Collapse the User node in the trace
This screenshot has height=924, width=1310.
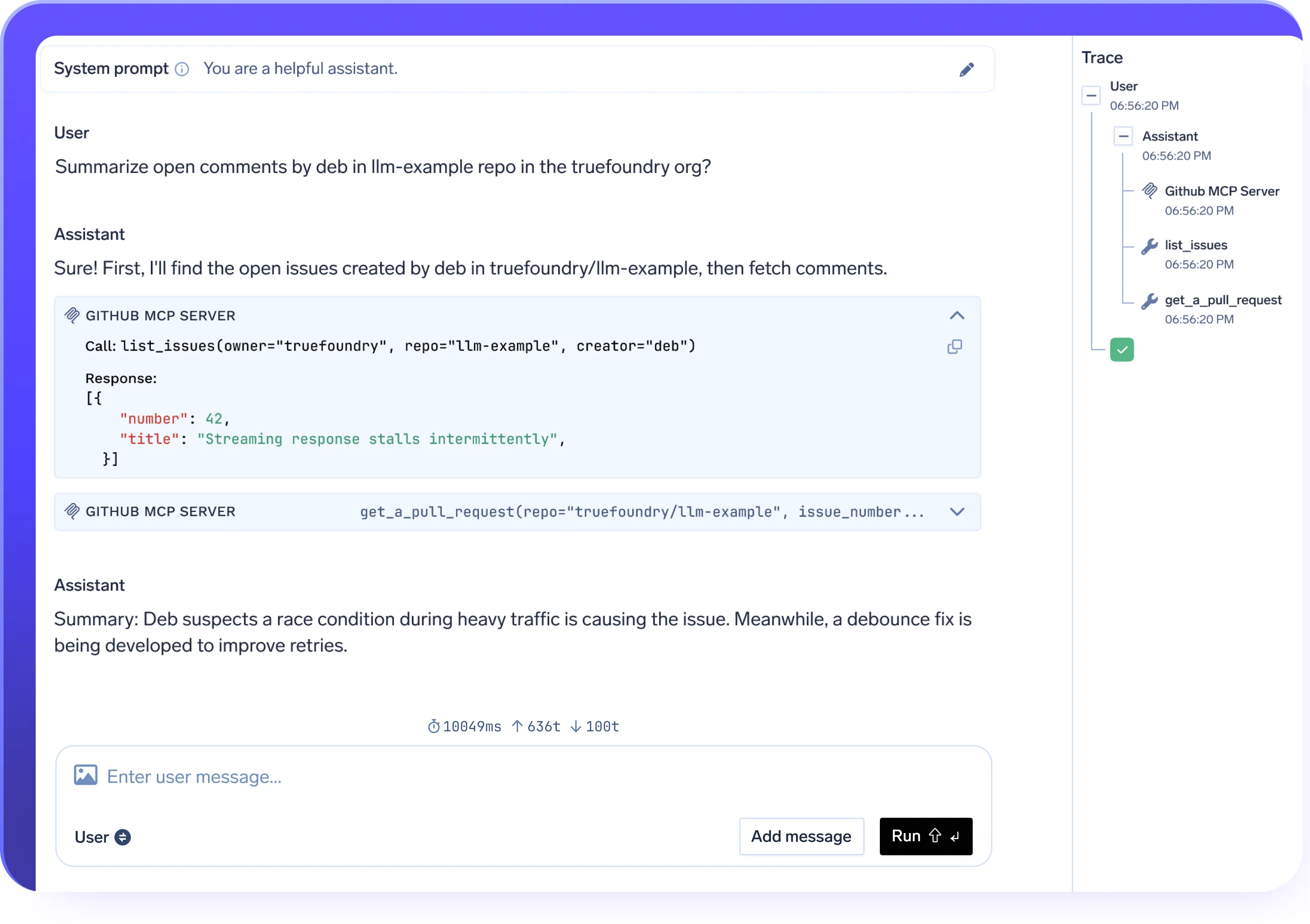coord(1091,95)
